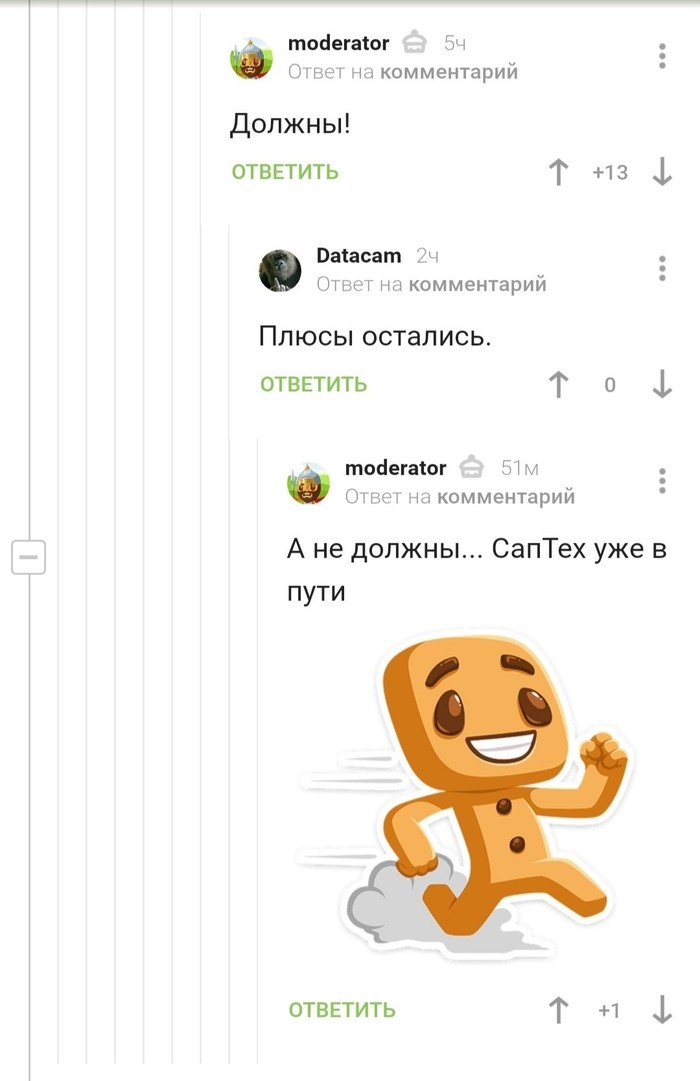Screen dimensions: 700x1081
Task: Reply to Datacam's comment via ОТВЕТИТЬ
Action: (314, 385)
